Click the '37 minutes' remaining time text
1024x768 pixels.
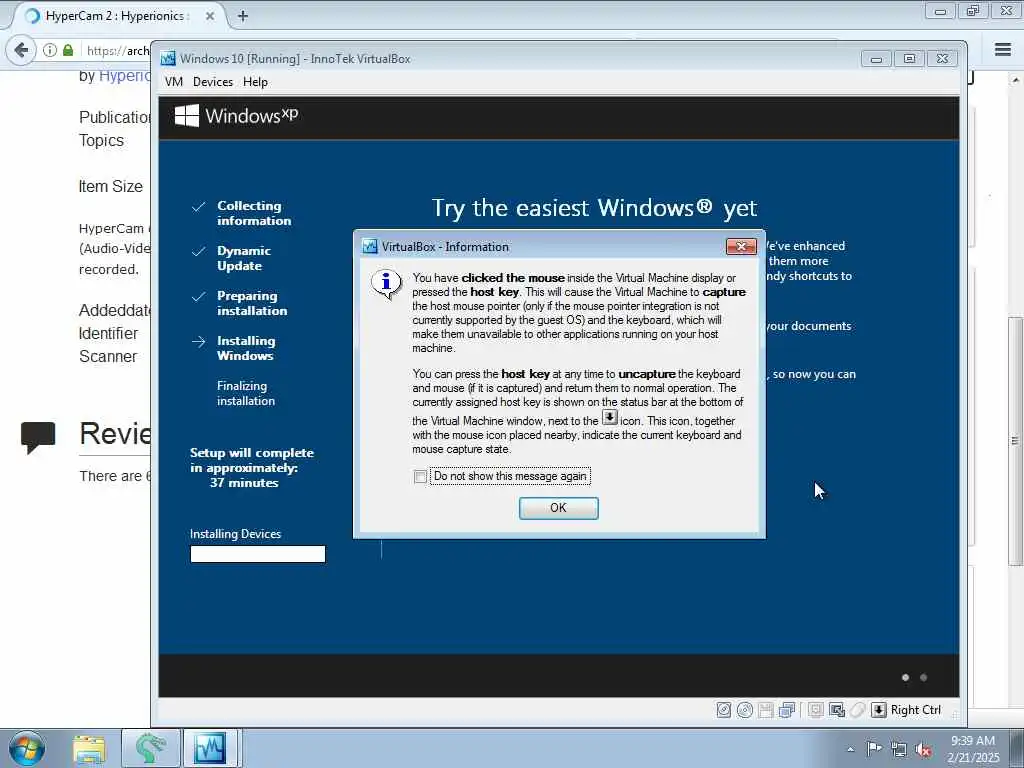[244, 483]
